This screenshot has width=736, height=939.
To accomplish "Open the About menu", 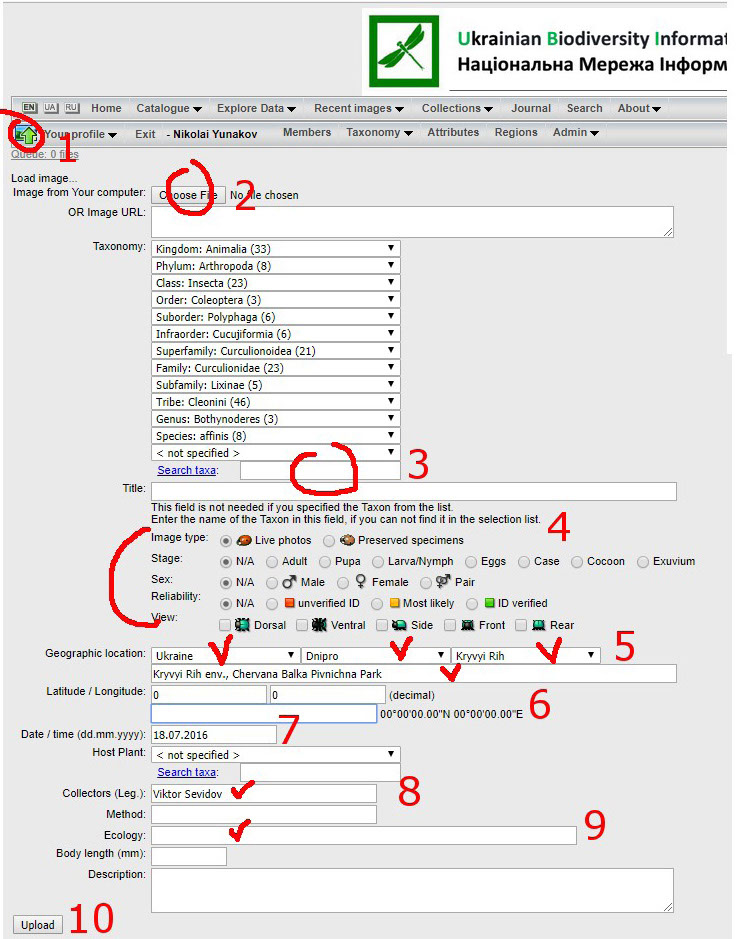I will 639,108.
